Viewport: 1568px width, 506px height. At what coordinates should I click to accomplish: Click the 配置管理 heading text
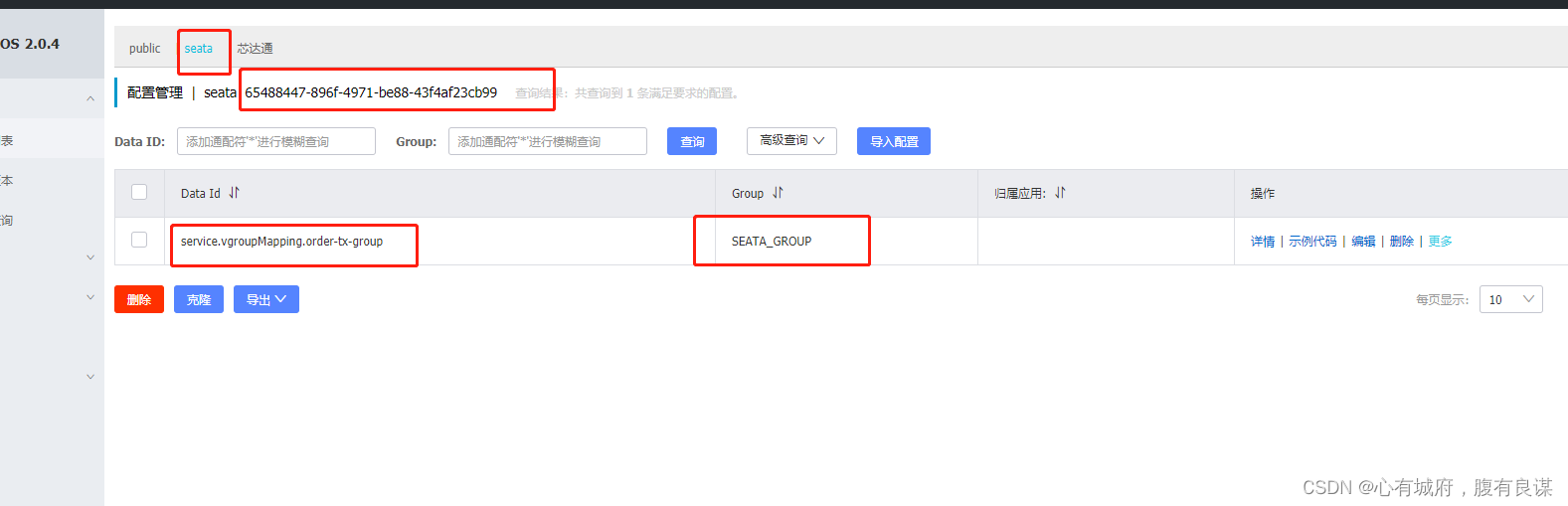[x=155, y=92]
